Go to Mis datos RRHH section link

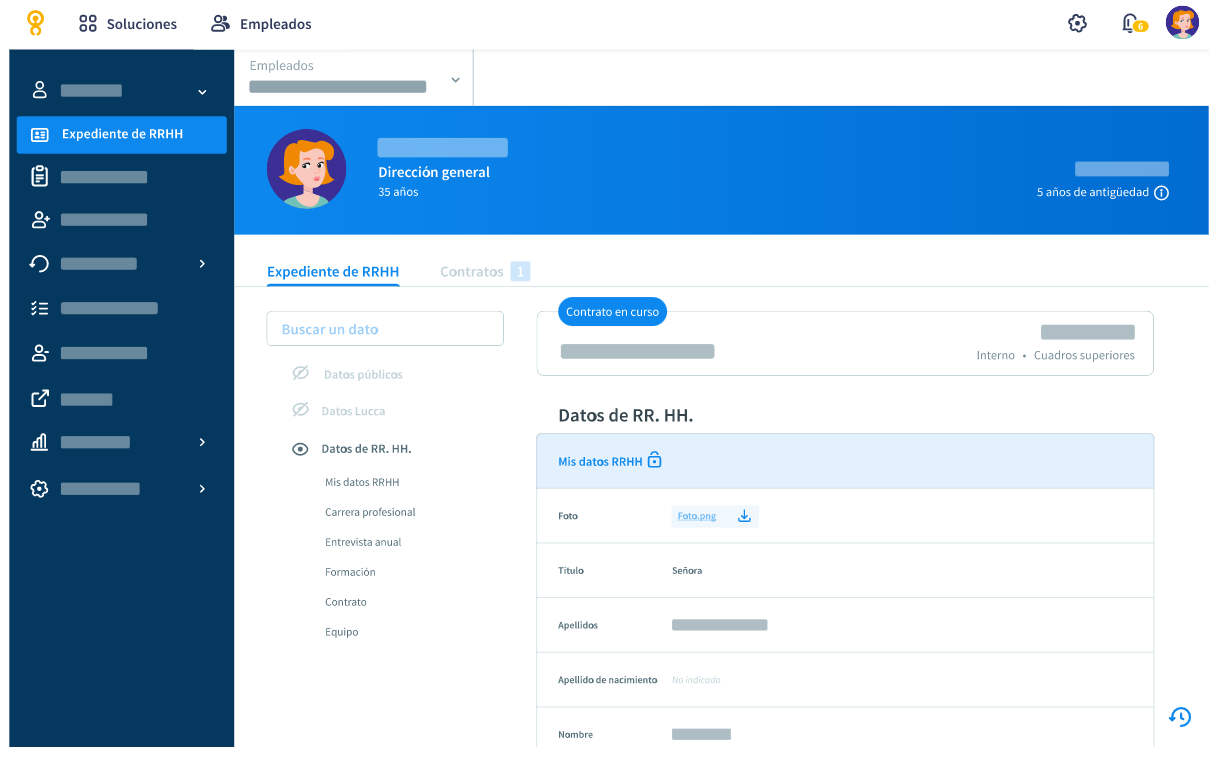[362, 482]
